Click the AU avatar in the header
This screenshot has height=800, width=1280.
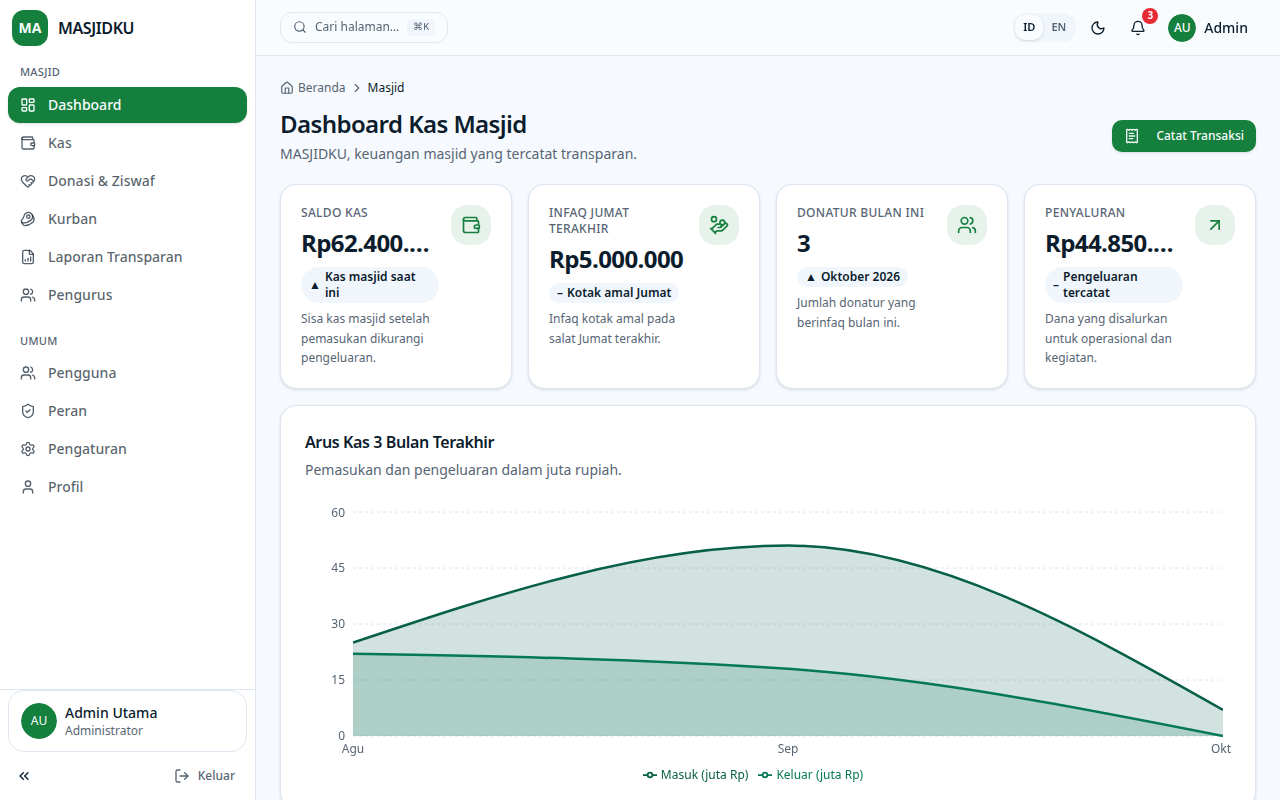[x=1182, y=28]
